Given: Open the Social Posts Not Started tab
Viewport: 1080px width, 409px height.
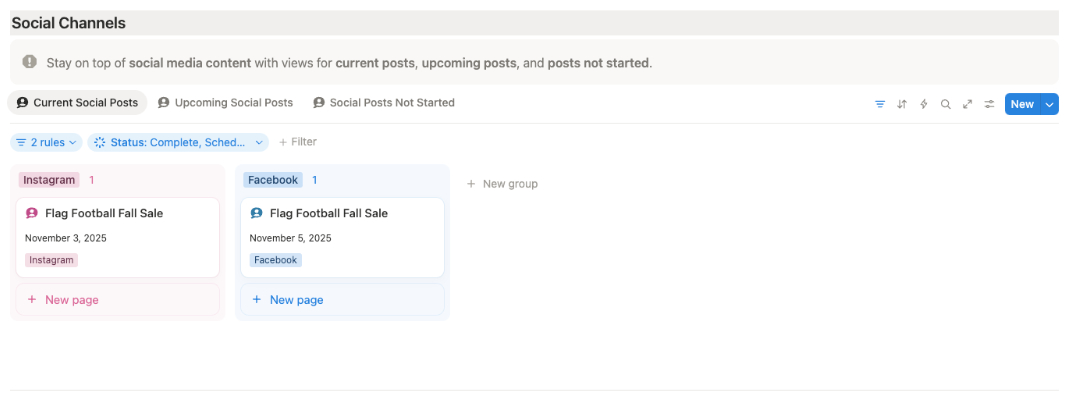Looking at the screenshot, I should tap(383, 103).
